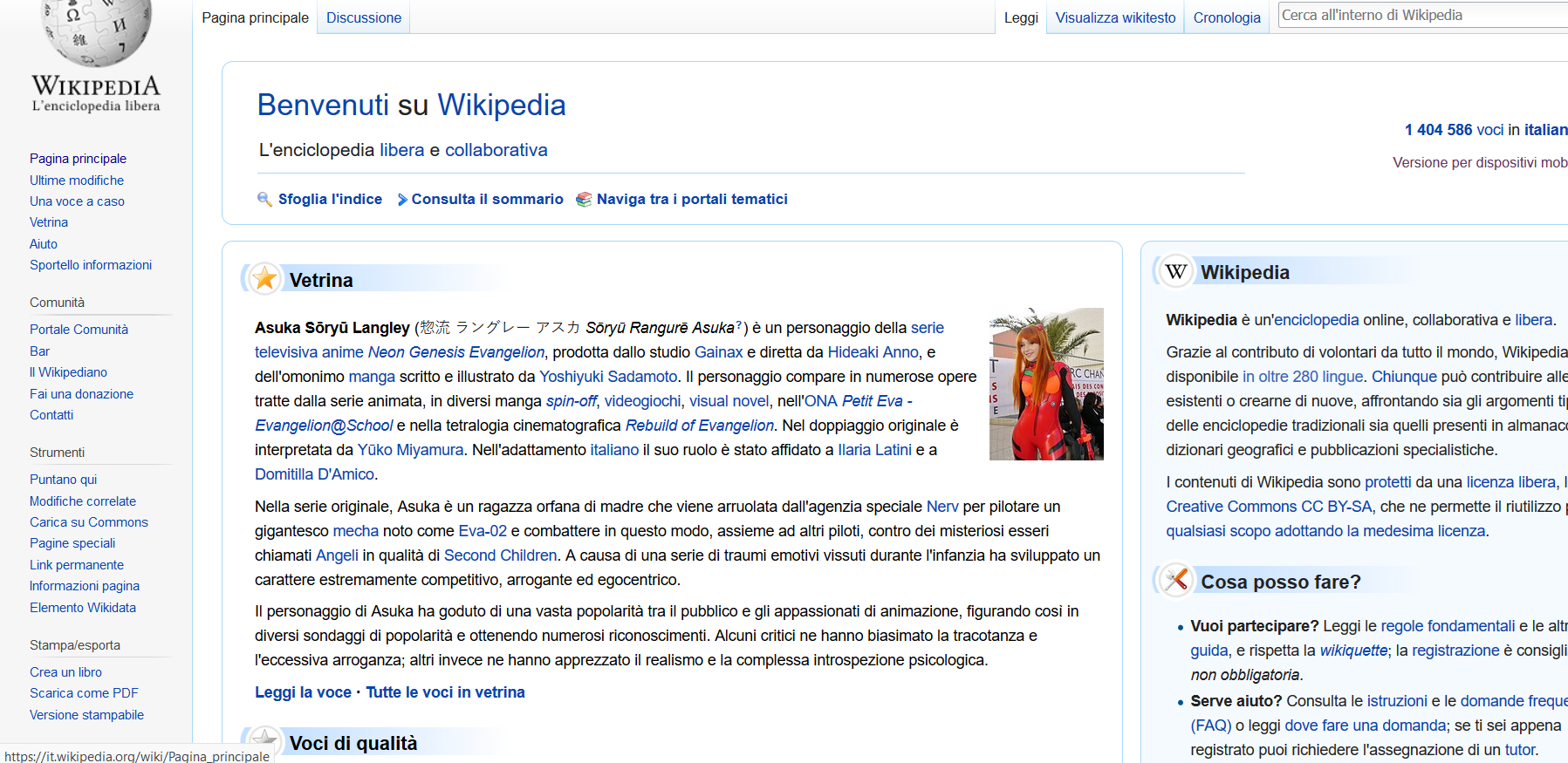Click the books icon beside Naviga tra i portali
Viewport: 1568px width, 763px height.
(584, 200)
